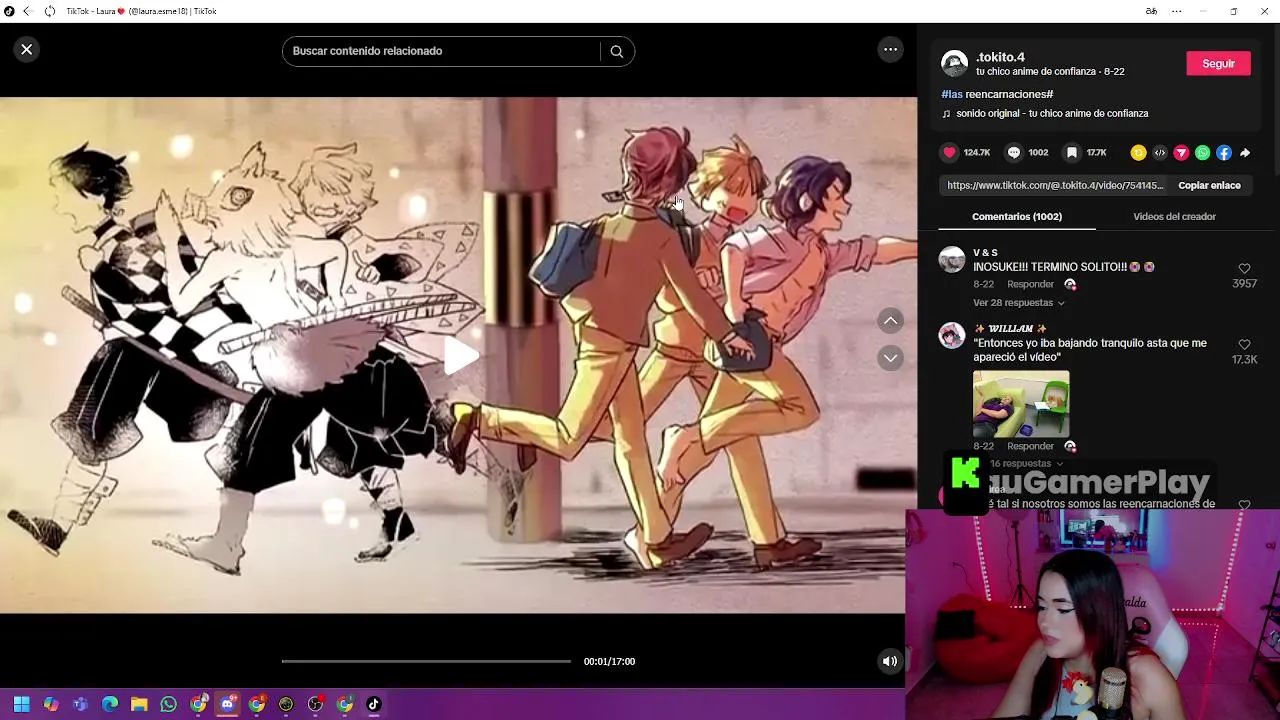Click Copiar enlace button
This screenshot has height=720, width=1280.
[x=1209, y=185]
